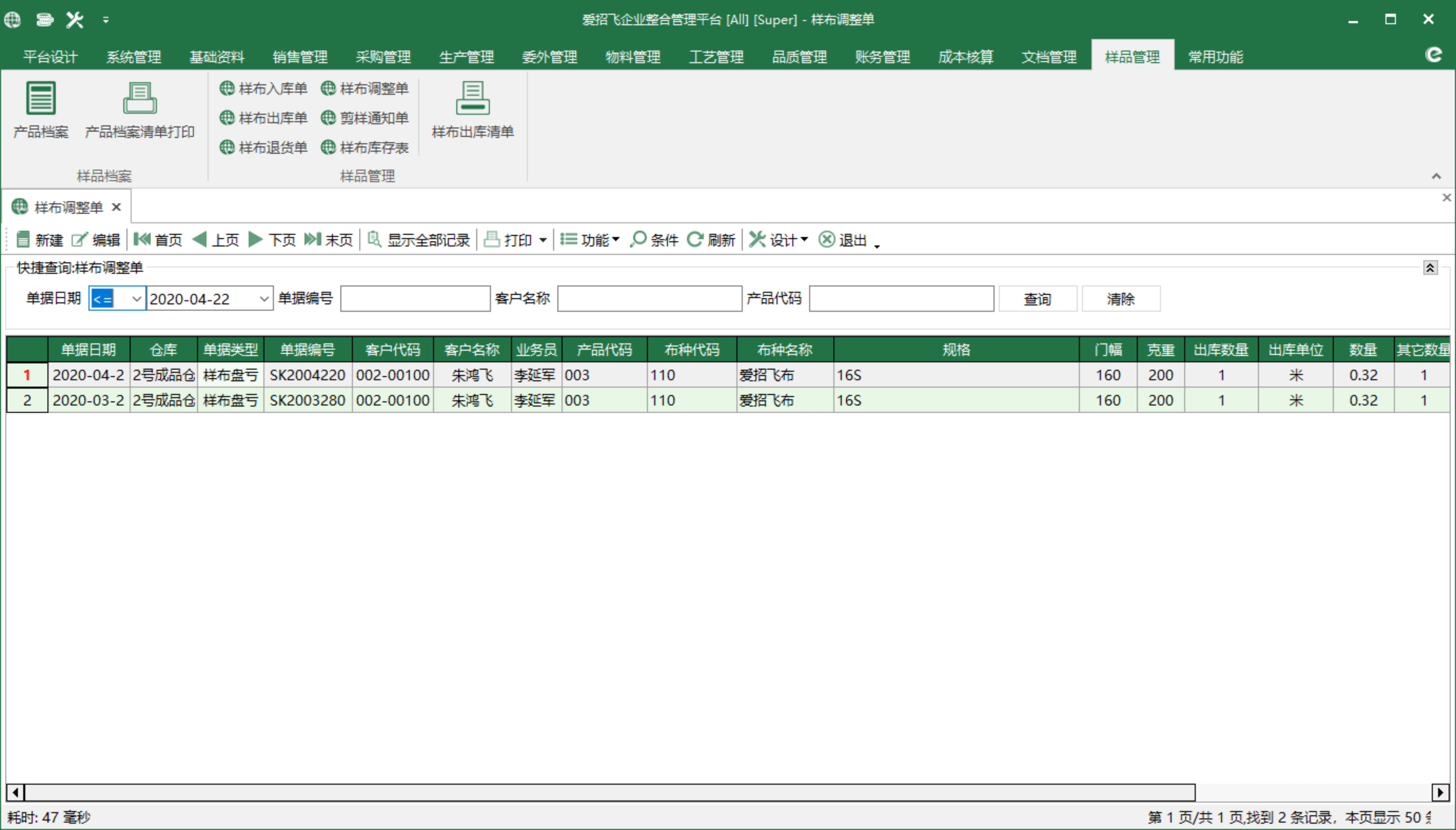
Task: Click the 刷新 refresh button
Action: 711,240
